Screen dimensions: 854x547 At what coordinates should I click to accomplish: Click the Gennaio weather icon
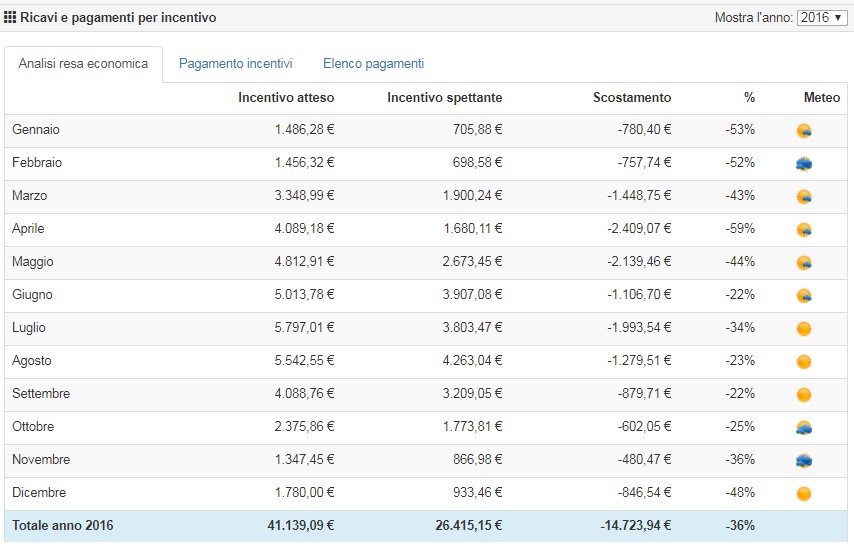pos(803,131)
